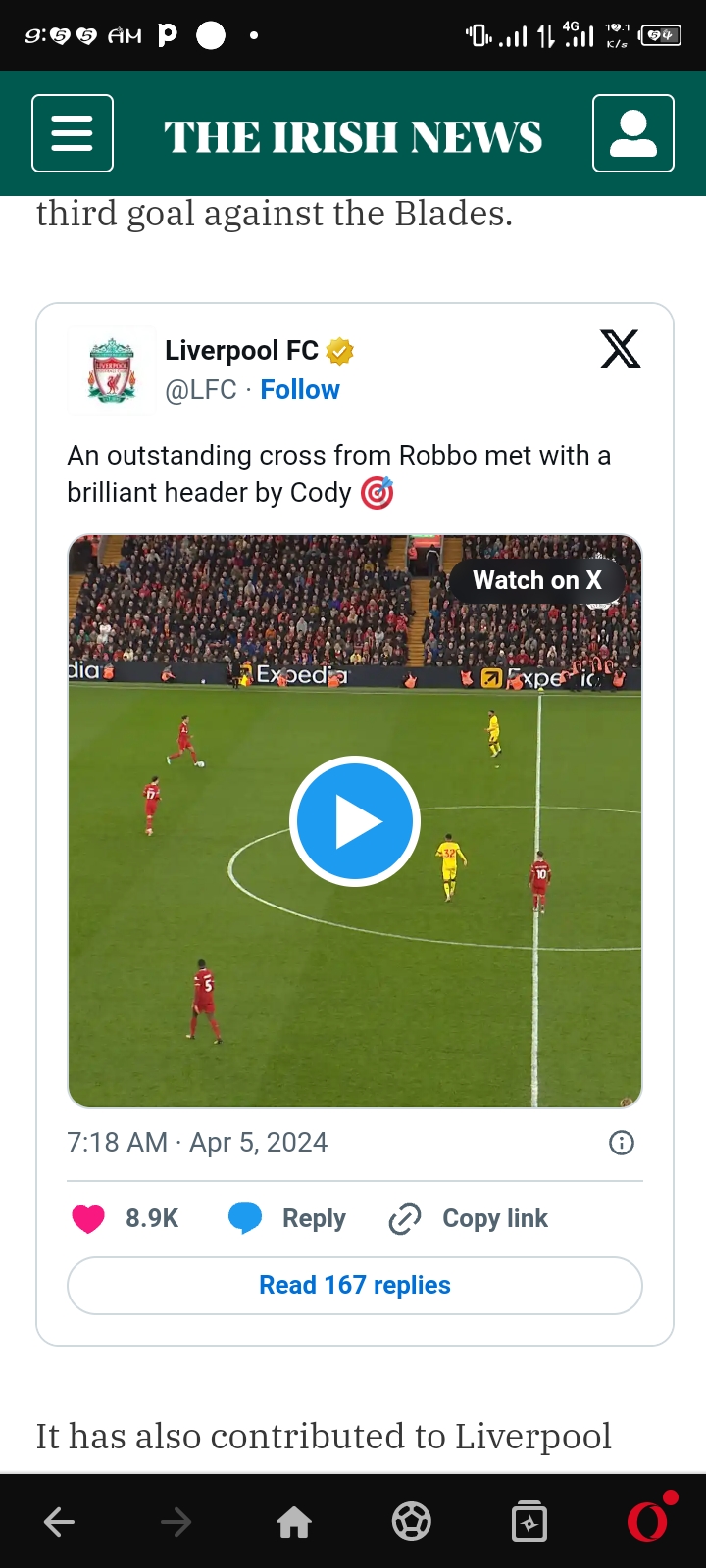This screenshot has height=1568, width=706.
Task: Tap the football icon in browser bar
Action: click(412, 1522)
